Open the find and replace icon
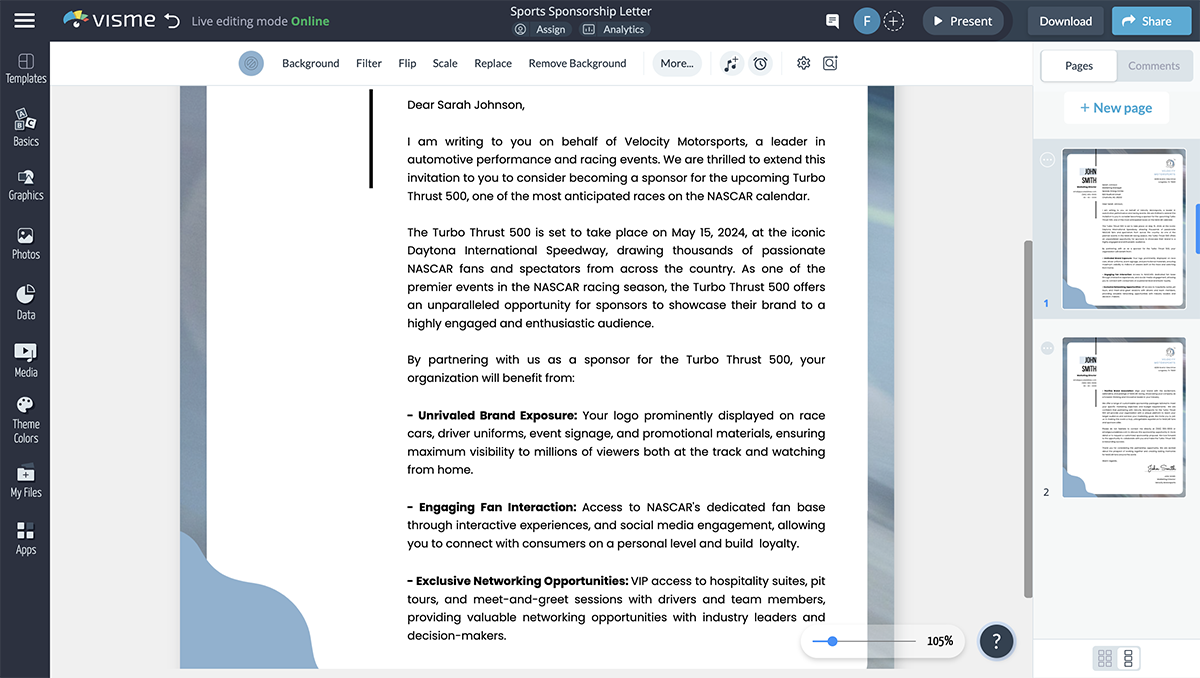This screenshot has width=1200, height=678. click(830, 63)
